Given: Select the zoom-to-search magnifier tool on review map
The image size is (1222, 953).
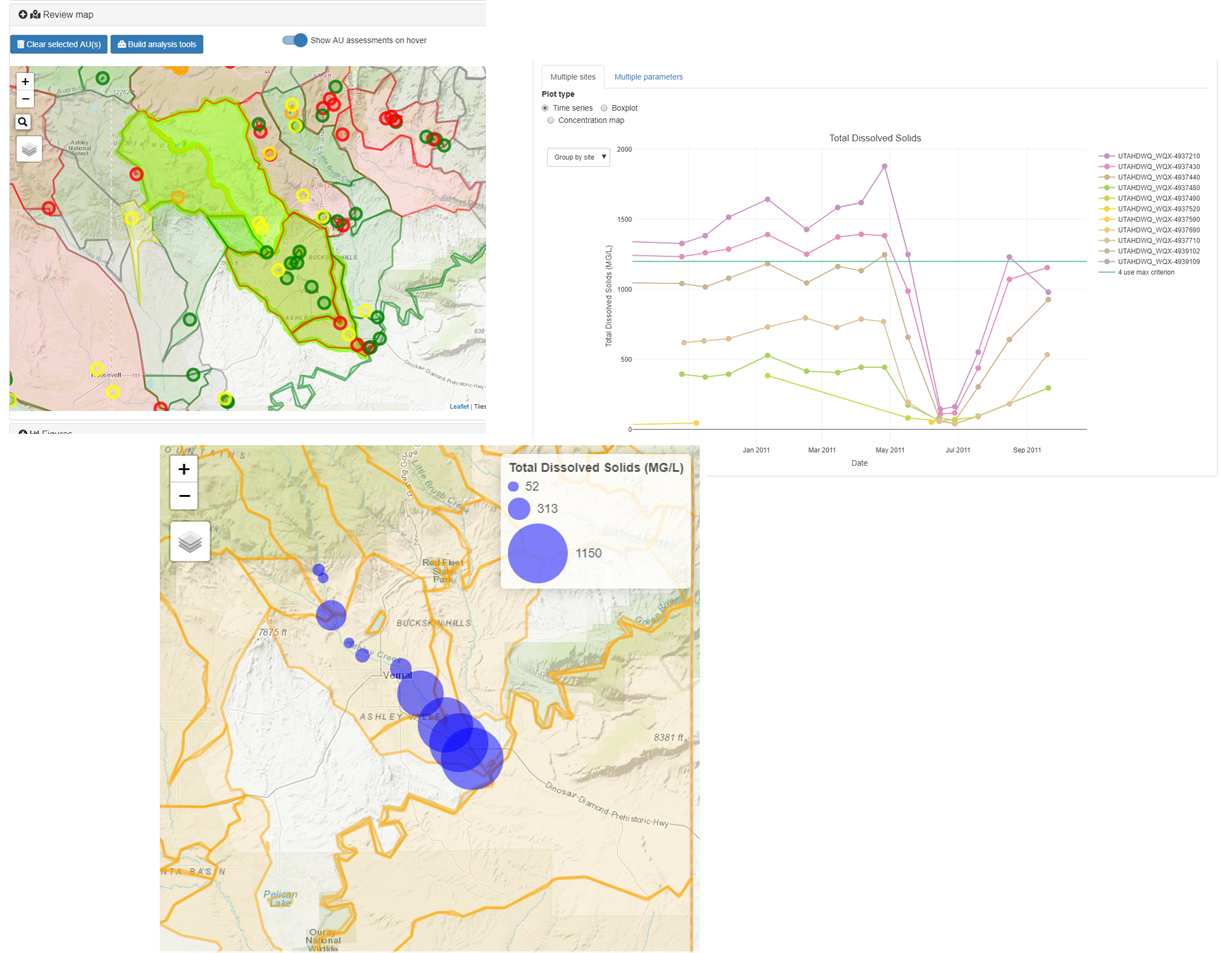Looking at the screenshot, I should click(x=22, y=121).
